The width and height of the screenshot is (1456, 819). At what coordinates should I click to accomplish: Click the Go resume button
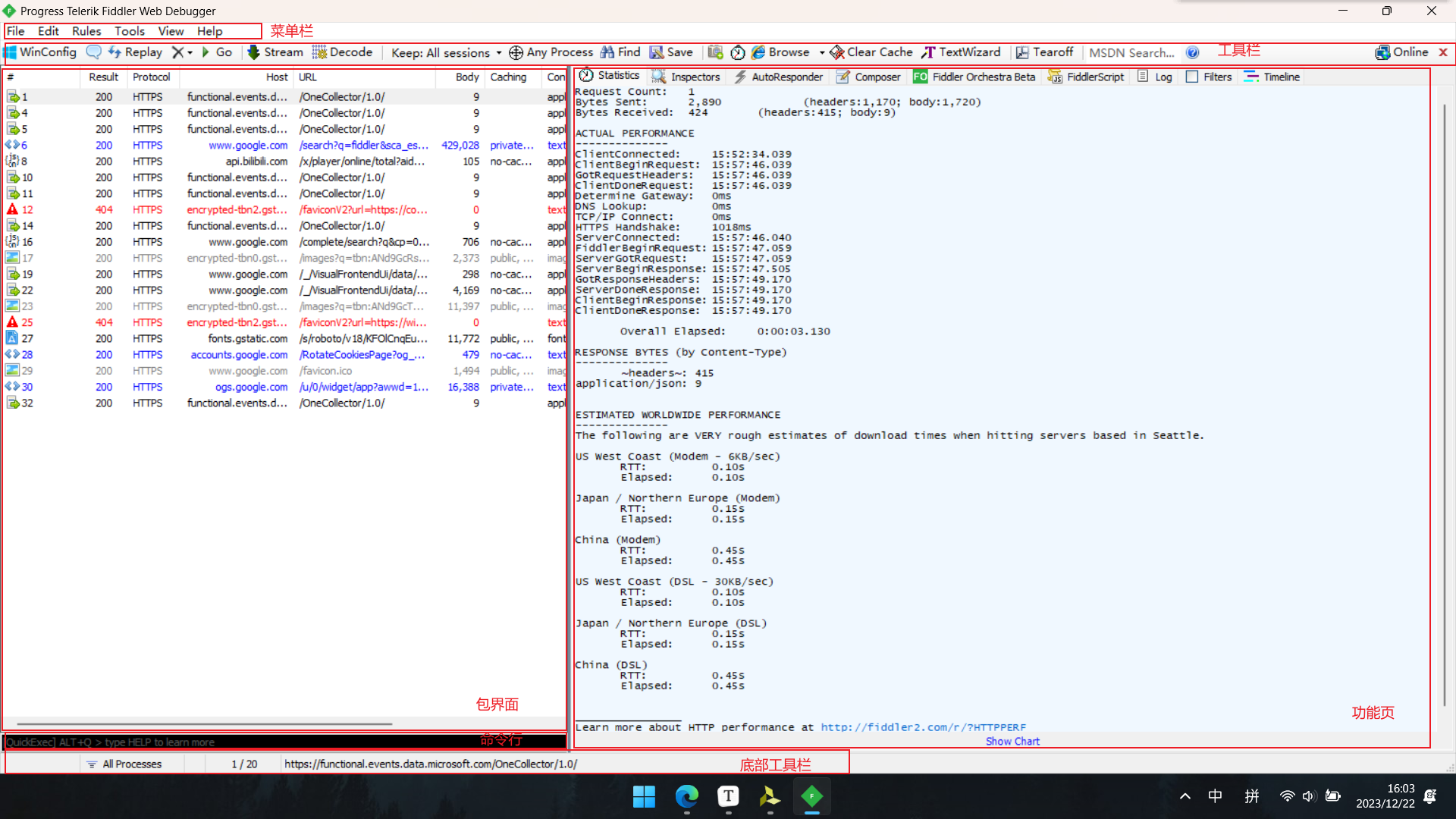(x=216, y=52)
